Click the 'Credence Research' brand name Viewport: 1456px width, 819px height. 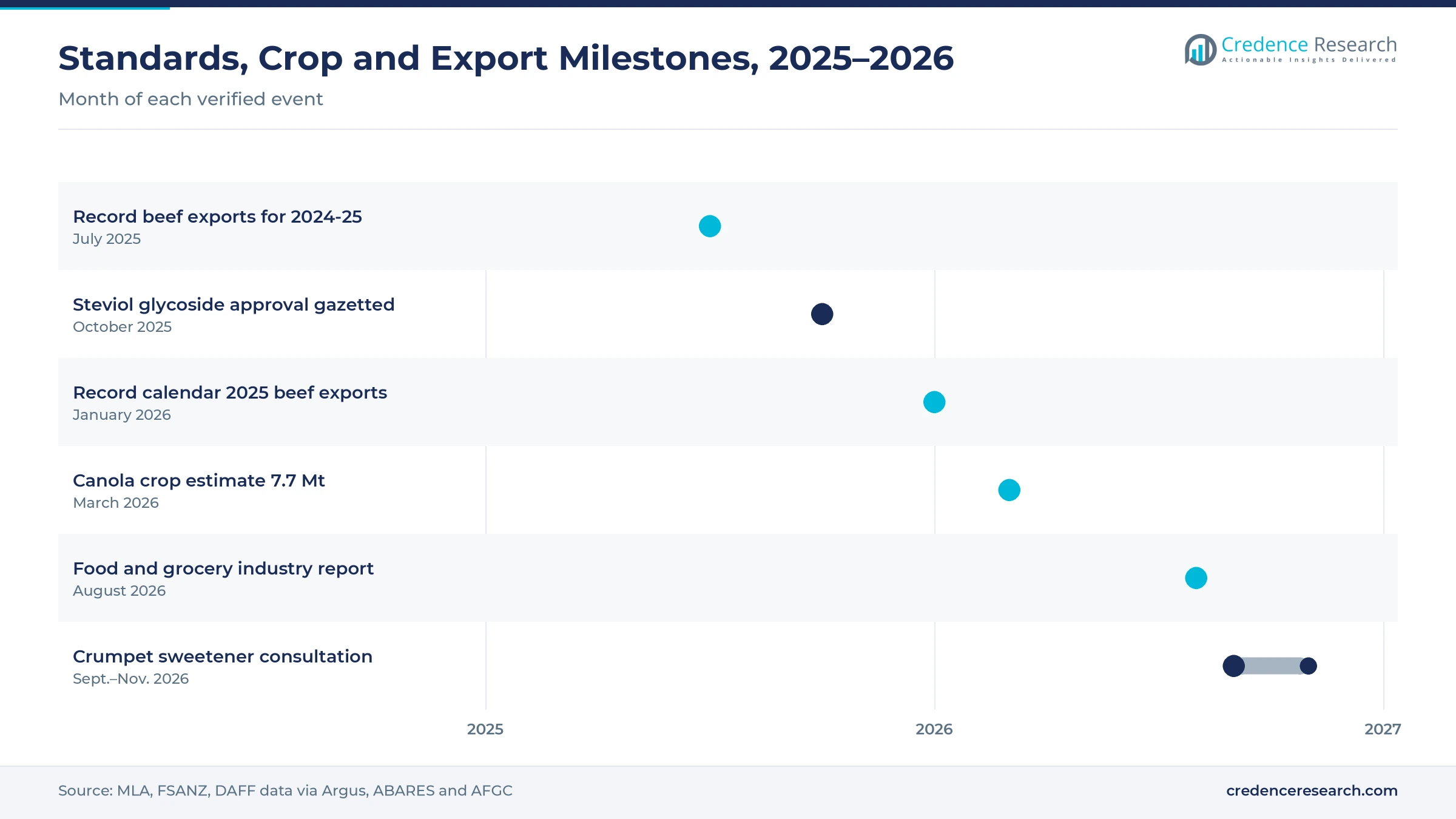point(1309,44)
